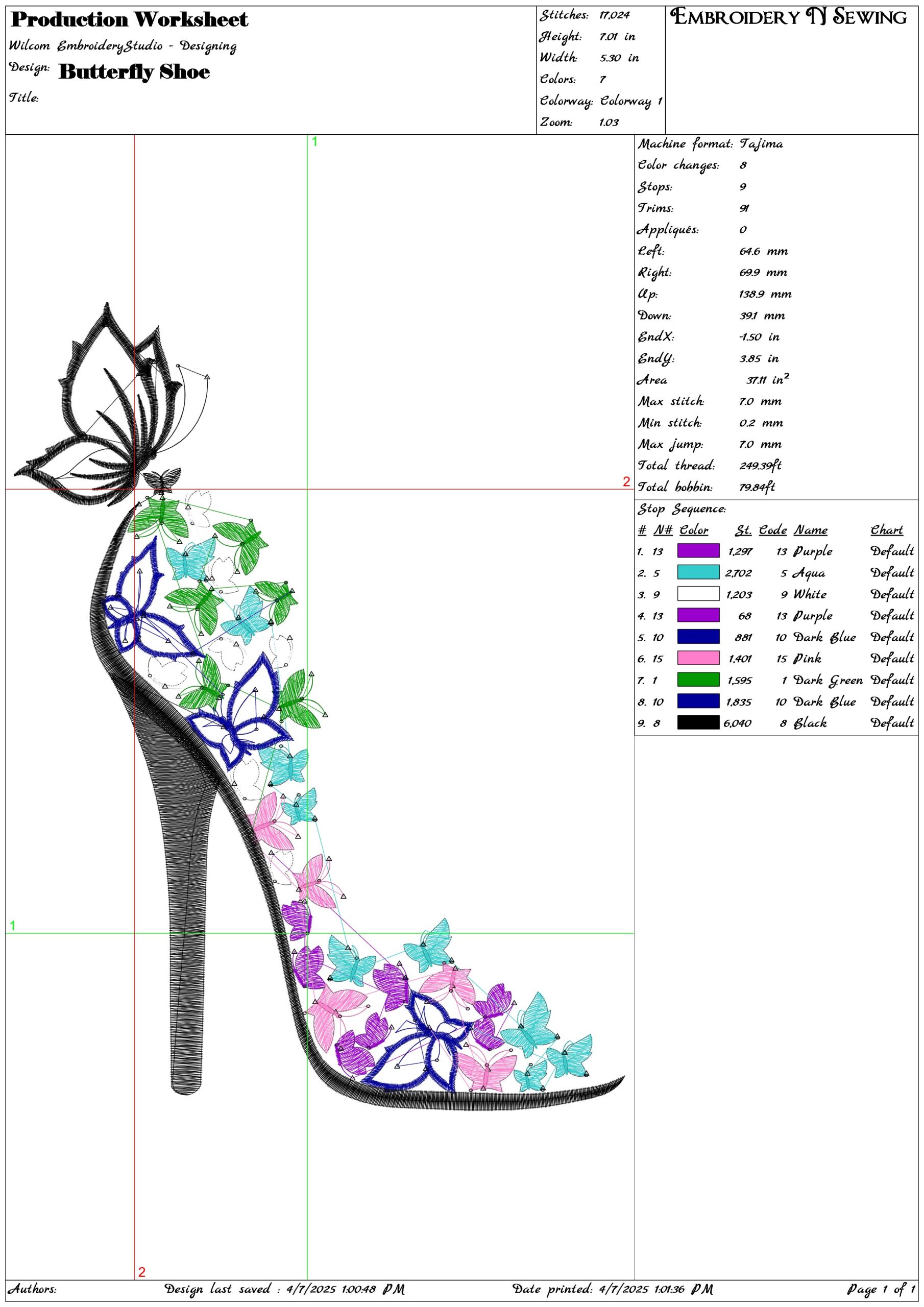Viewport: 924px width, 1307px height.
Task: Click the 'Max stitch:' label
Action: [671, 401]
